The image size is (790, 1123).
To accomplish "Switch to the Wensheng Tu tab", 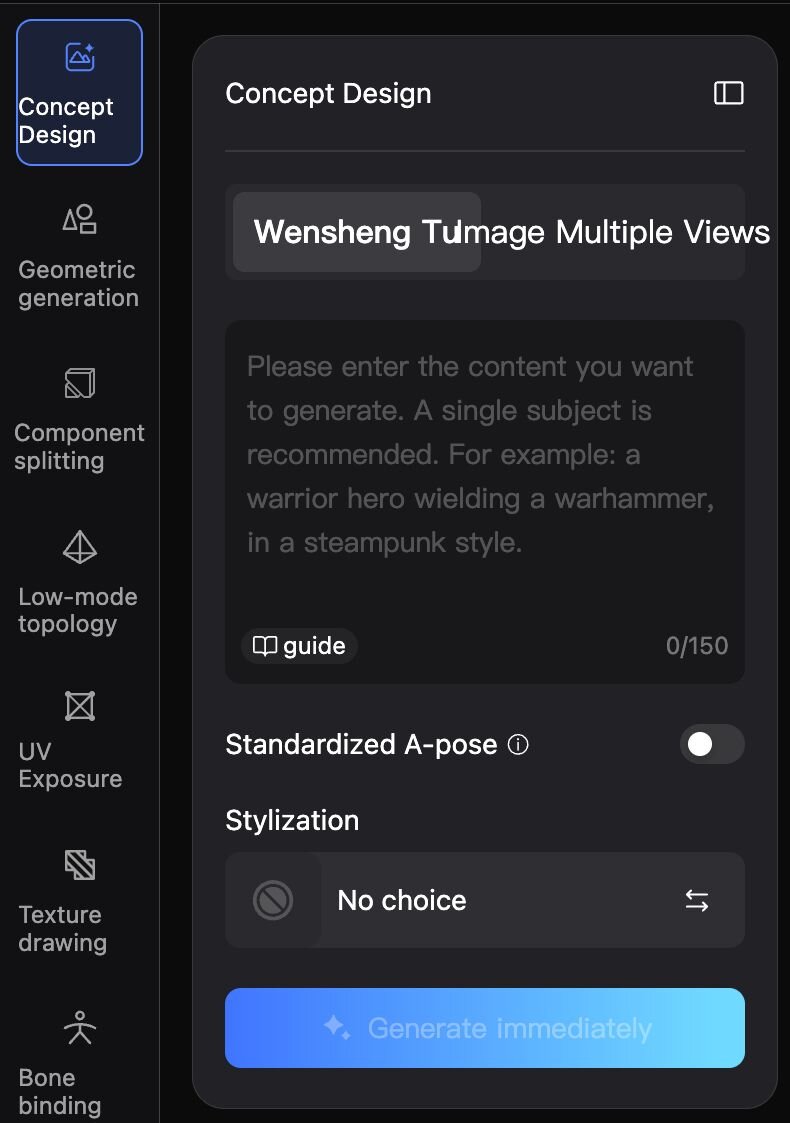I will pos(356,232).
